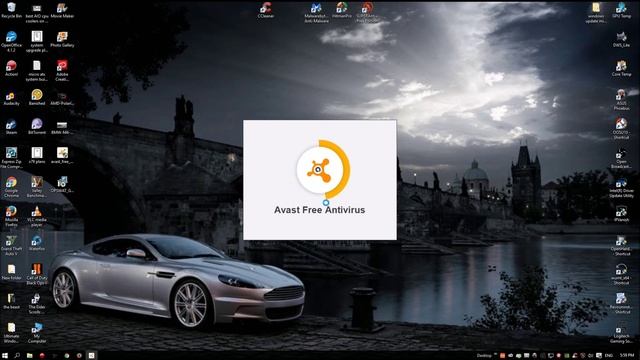Open the Express Zip File Compression icon
Screen dimensions: 640x360
point(11,158)
